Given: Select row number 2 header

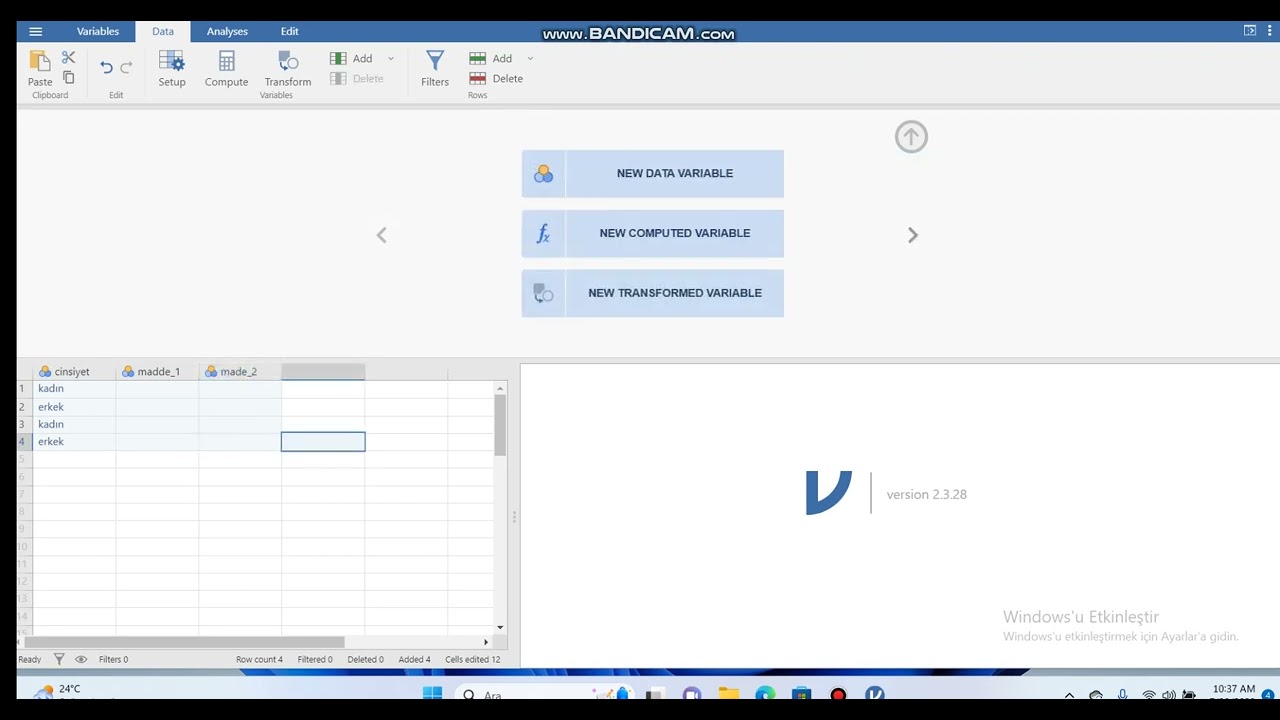Looking at the screenshot, I should click(x=24, y=407).
